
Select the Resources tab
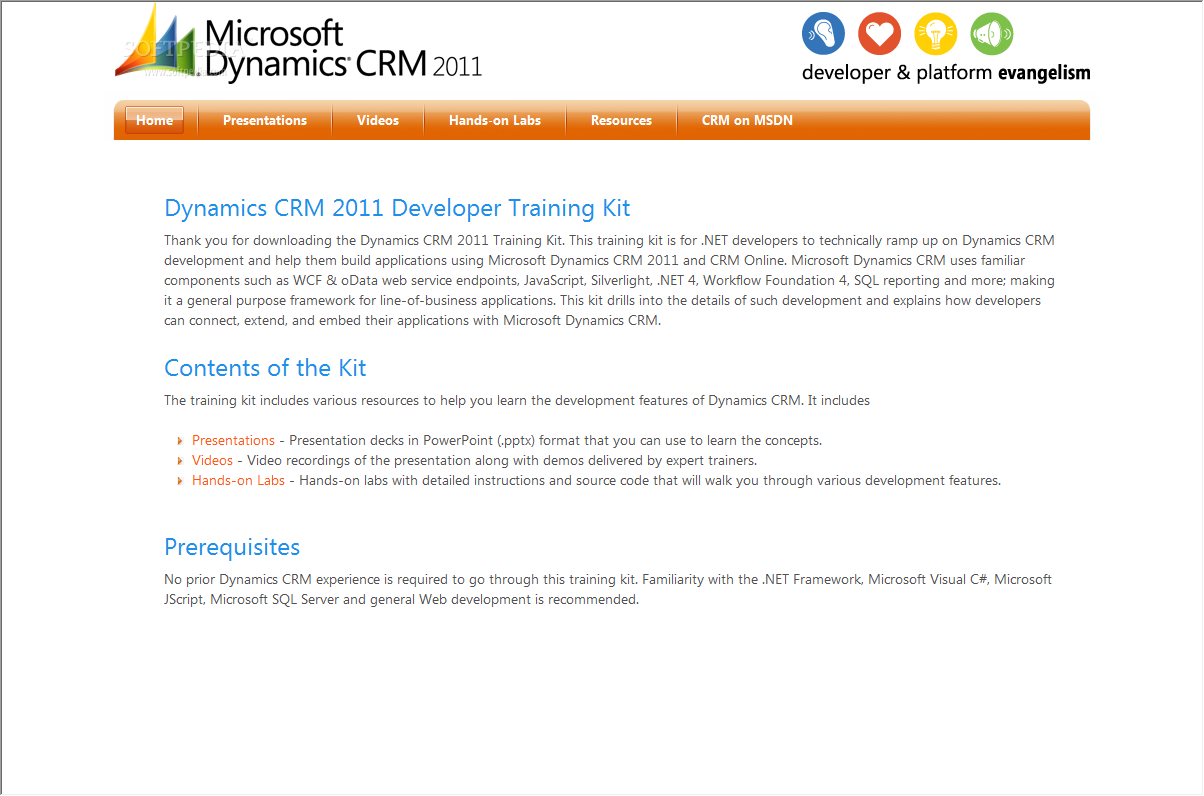click(x=621, y=120)
